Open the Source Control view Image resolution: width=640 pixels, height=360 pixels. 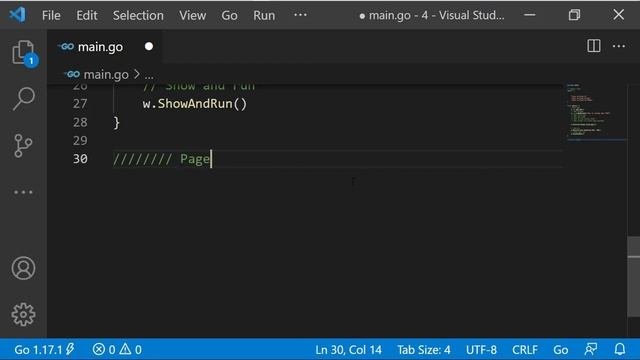coord(23,145)
